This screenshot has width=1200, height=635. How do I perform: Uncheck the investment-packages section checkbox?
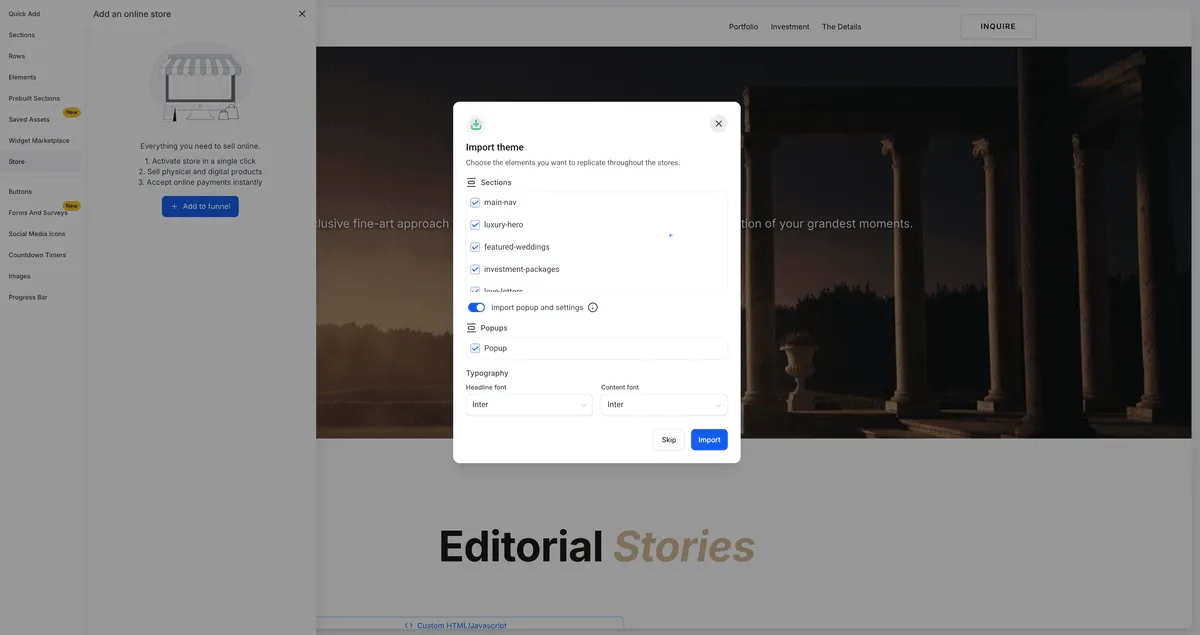pos(475,269)
